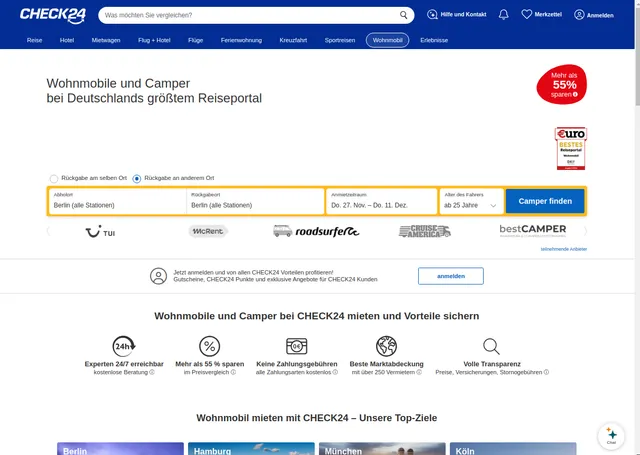Viewport: 640px width, 455px height.
Task: Open the Hotel tab
Action: [x=67, y=40]
